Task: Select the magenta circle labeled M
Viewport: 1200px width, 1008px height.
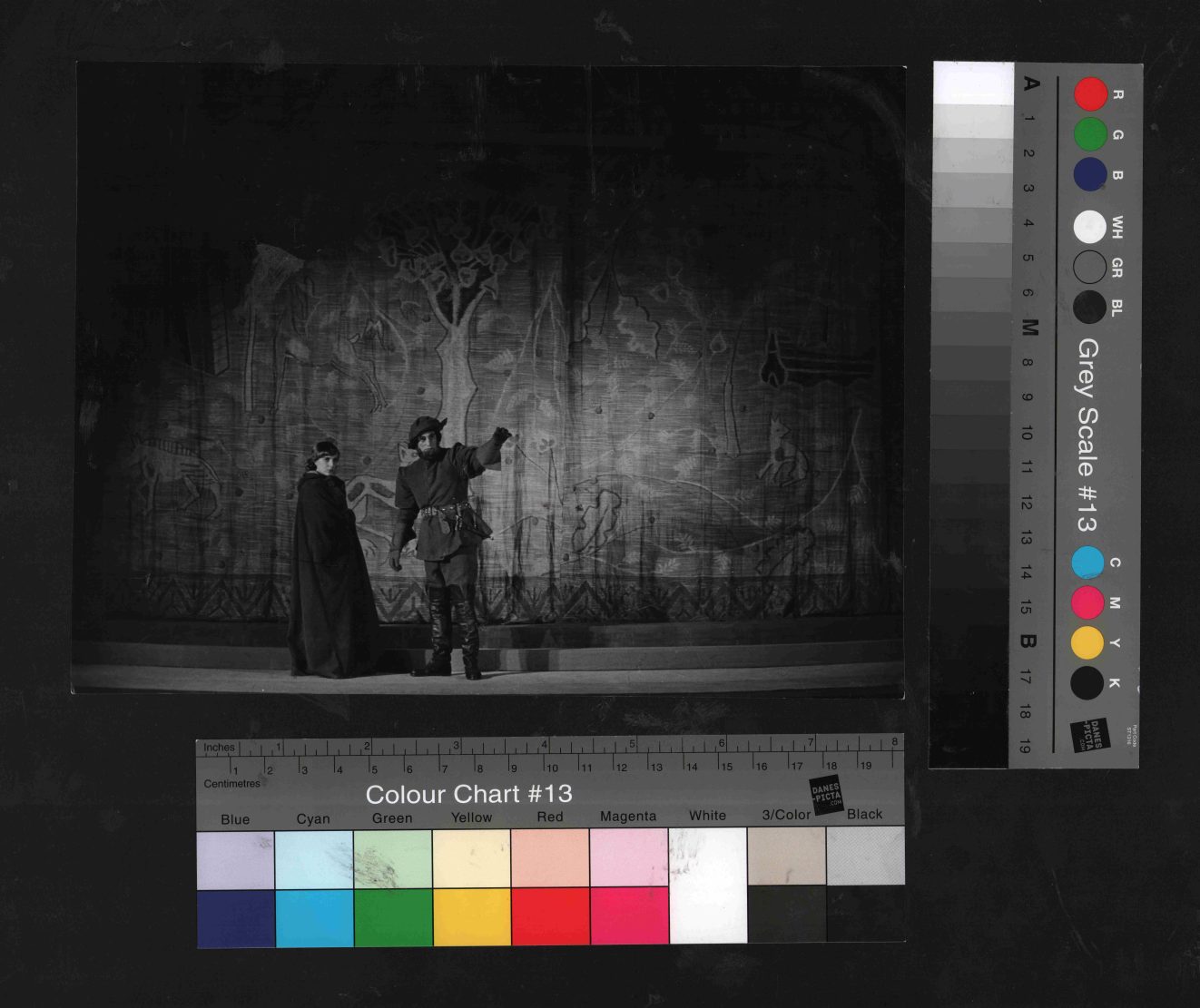Action: [1087, 602]
